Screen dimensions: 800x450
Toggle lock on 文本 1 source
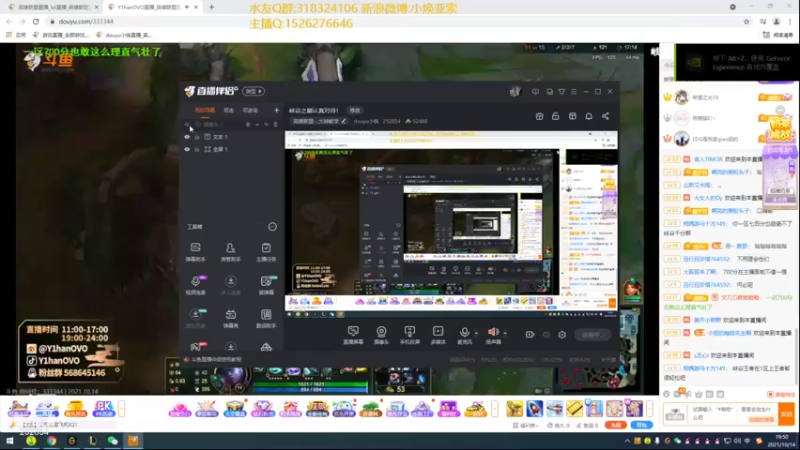click(197, 137)
